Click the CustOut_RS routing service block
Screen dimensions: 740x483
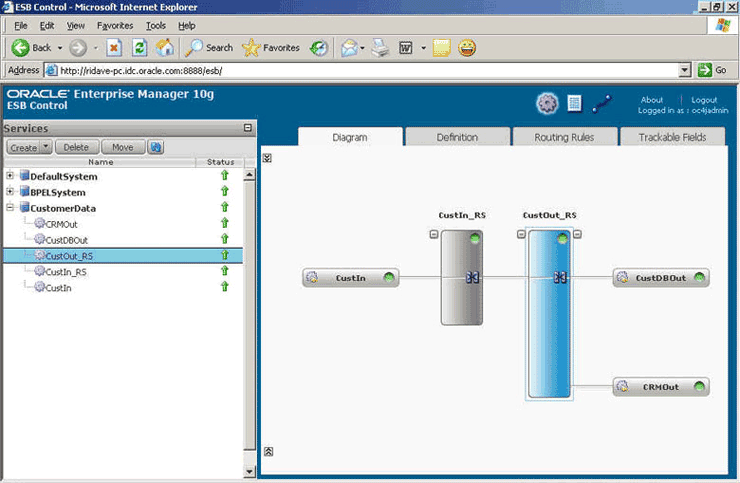point(549,314)
